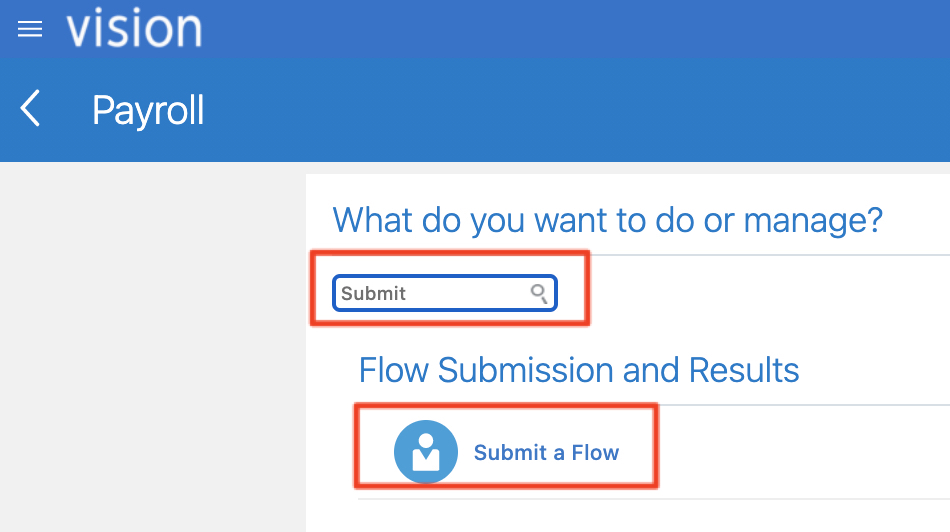Select the Flow Submission and Results heading
Viewport: 950px width, 532px height.
coord(579,370)
